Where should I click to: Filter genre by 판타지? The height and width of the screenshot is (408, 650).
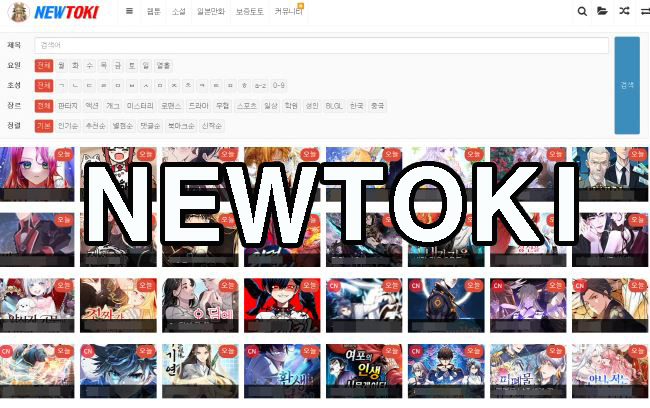[x=68, y=106]
